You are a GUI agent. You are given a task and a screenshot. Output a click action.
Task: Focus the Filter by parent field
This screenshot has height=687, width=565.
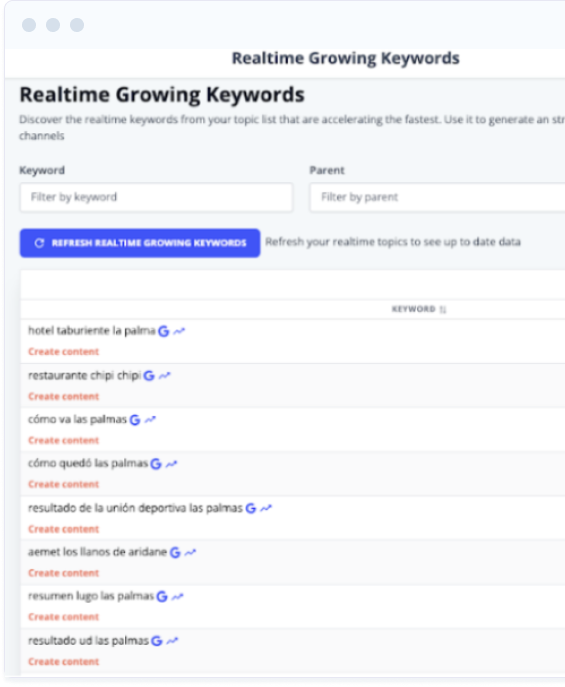pyautogui.click(x=437, y=197)
